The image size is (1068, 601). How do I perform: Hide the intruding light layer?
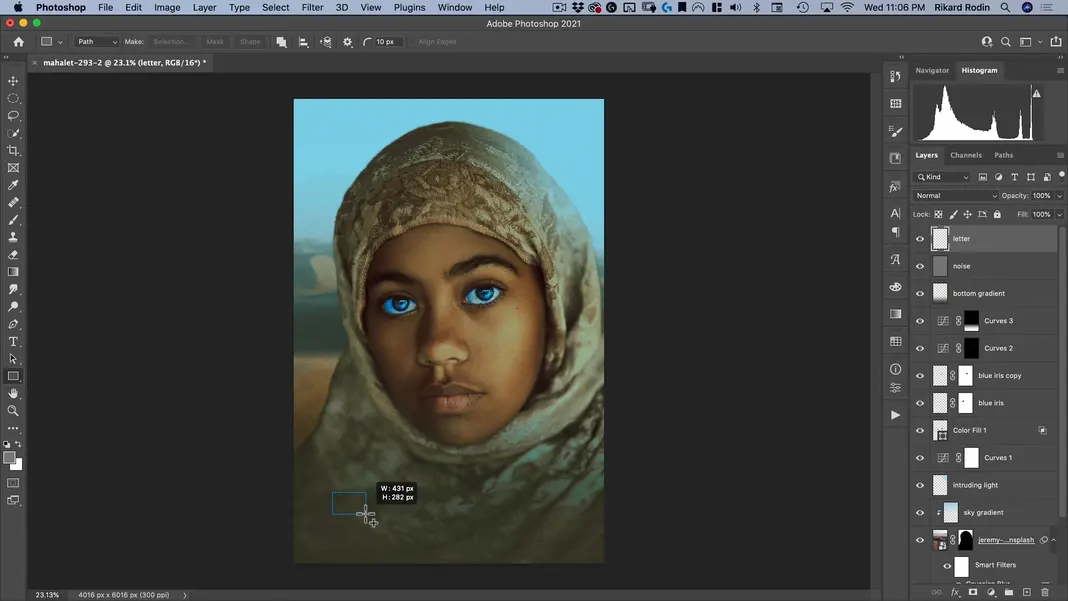pos(920,485)
